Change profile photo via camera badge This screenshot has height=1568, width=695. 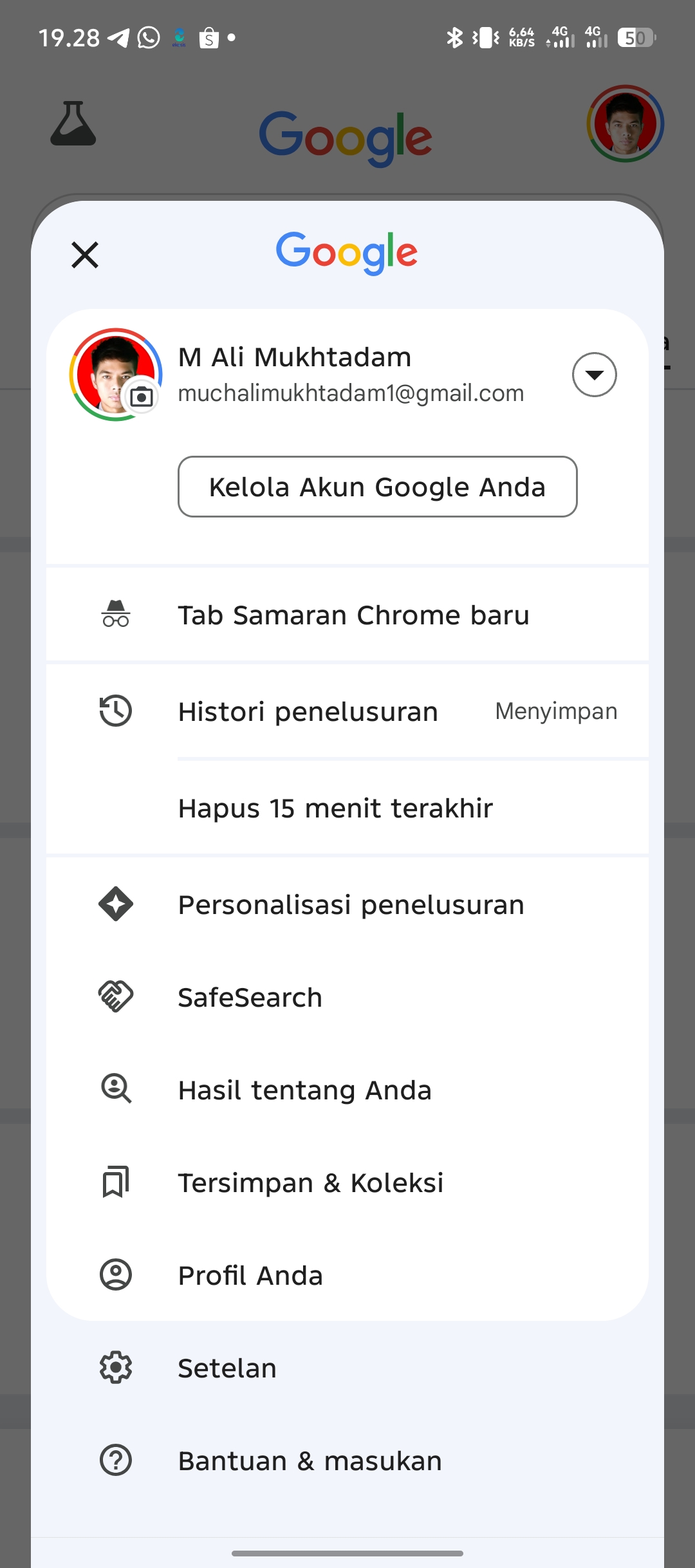tap(142, 397)
